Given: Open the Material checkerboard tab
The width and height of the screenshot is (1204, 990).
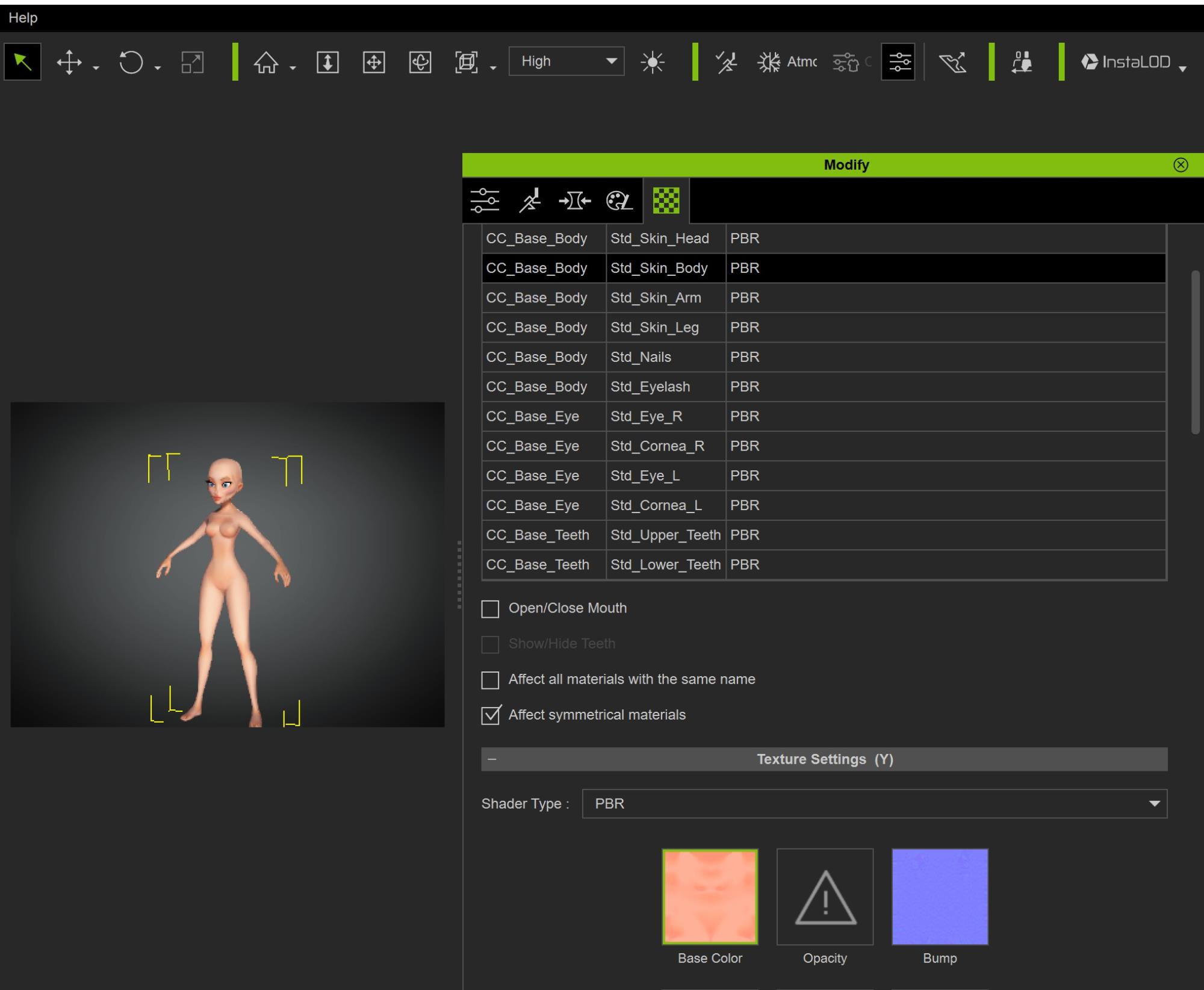Looking at the screenshot, I should click(666, 201).
